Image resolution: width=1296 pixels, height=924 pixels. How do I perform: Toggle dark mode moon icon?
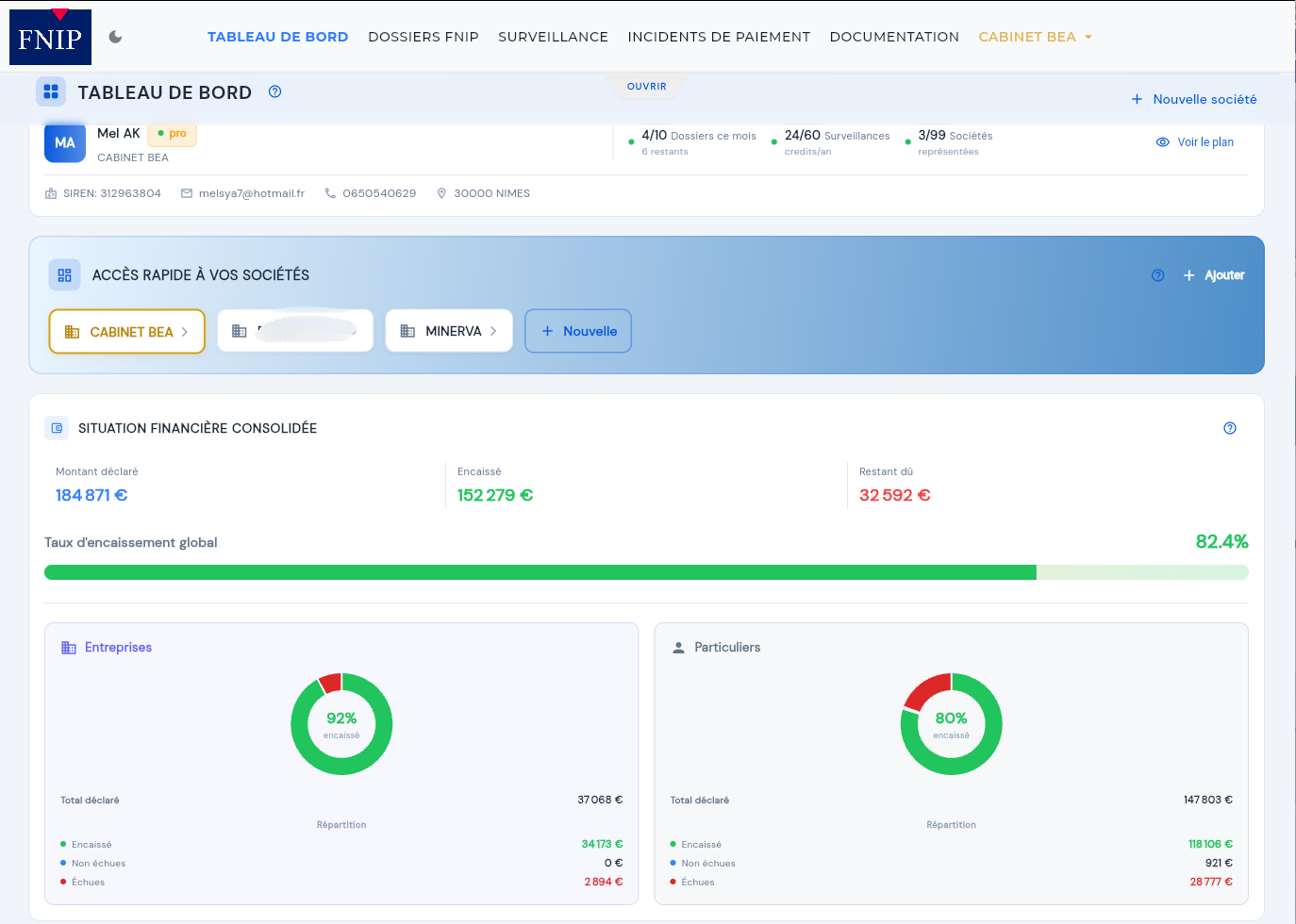[x=115, y=37]
